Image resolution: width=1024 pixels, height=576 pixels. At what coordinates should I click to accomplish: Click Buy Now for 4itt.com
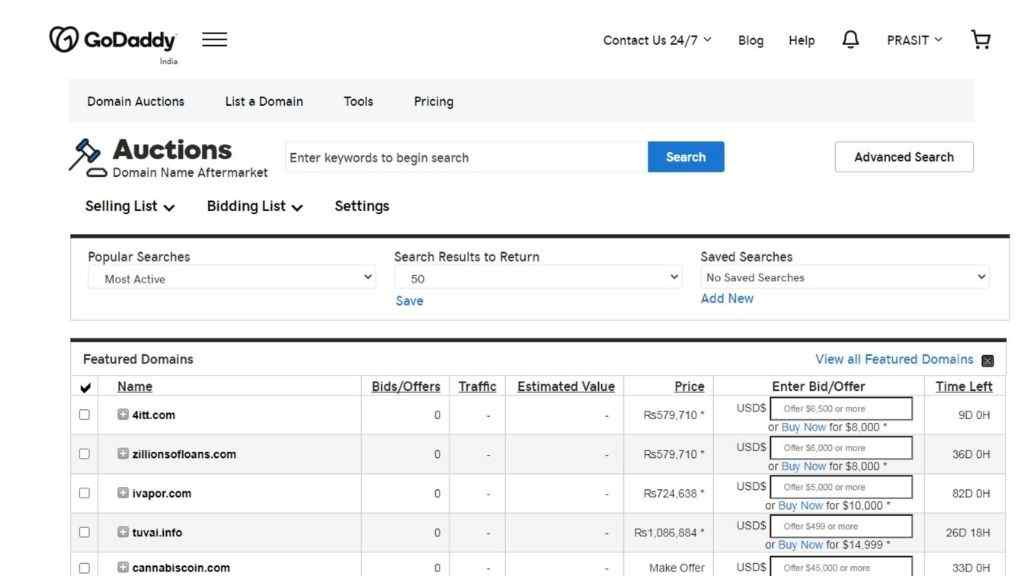(x=803, y=427)
